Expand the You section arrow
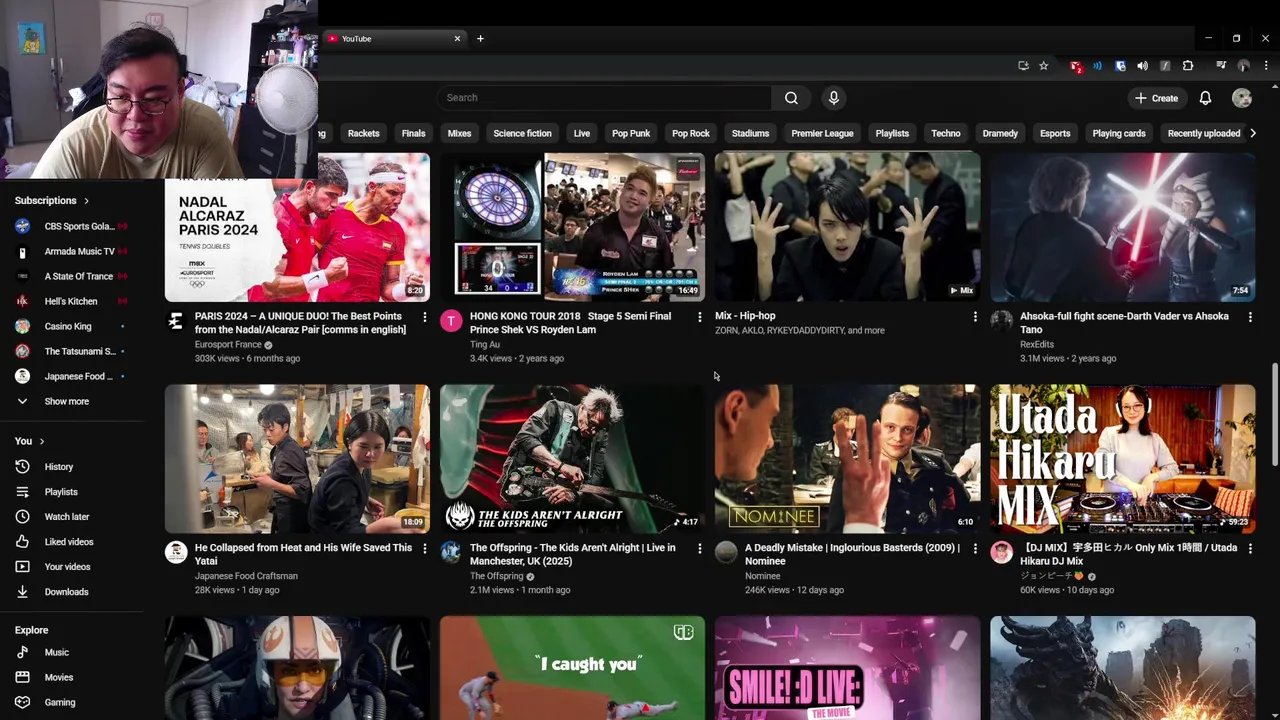 tap(42, 441)
